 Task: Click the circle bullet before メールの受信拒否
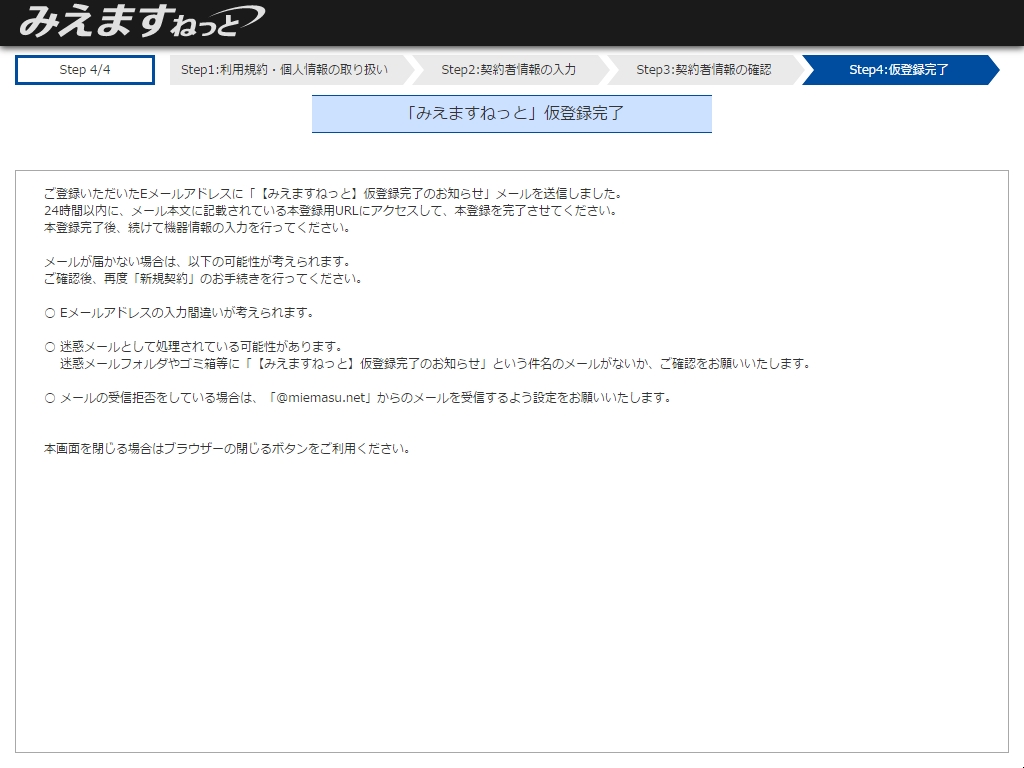pos(50,398)
